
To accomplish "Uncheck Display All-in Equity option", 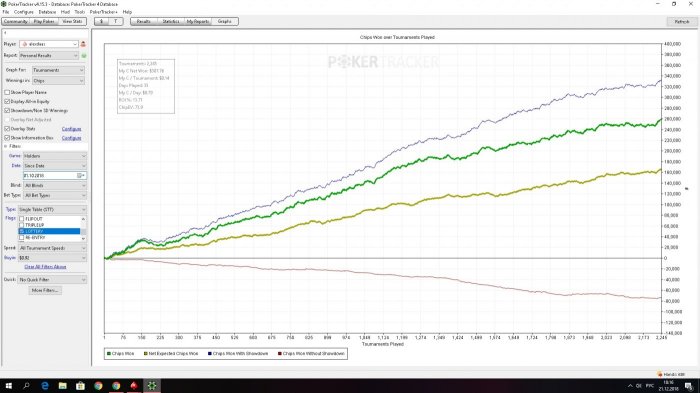I will (7, 101).
